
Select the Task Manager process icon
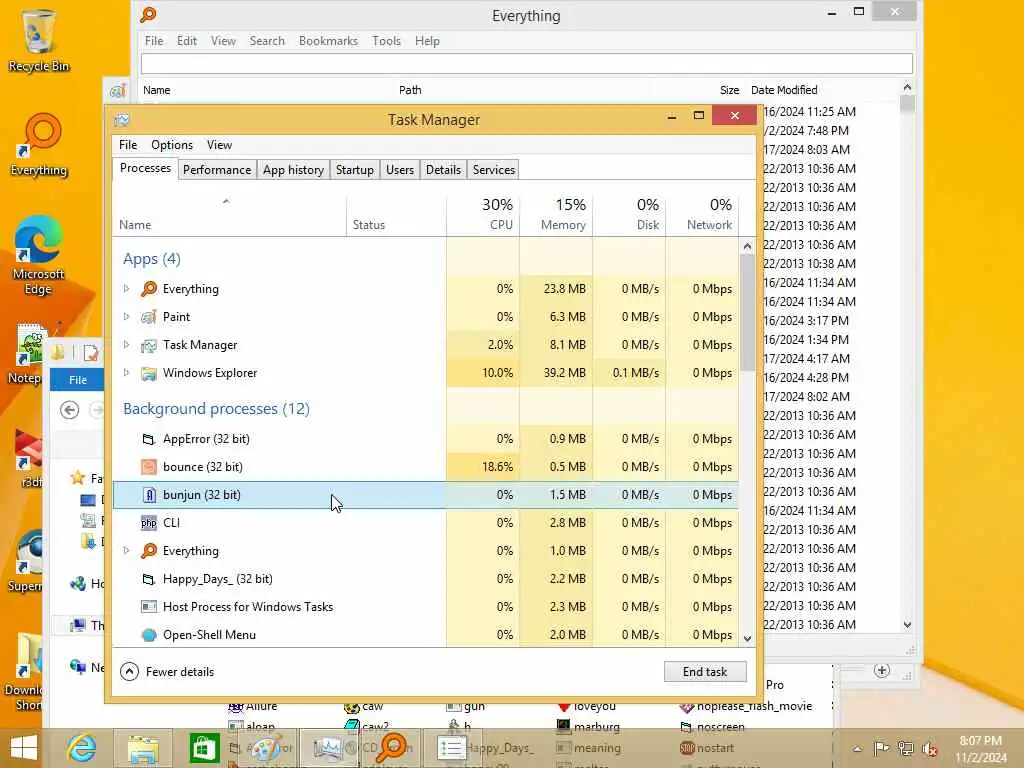(x=149, y=345)
